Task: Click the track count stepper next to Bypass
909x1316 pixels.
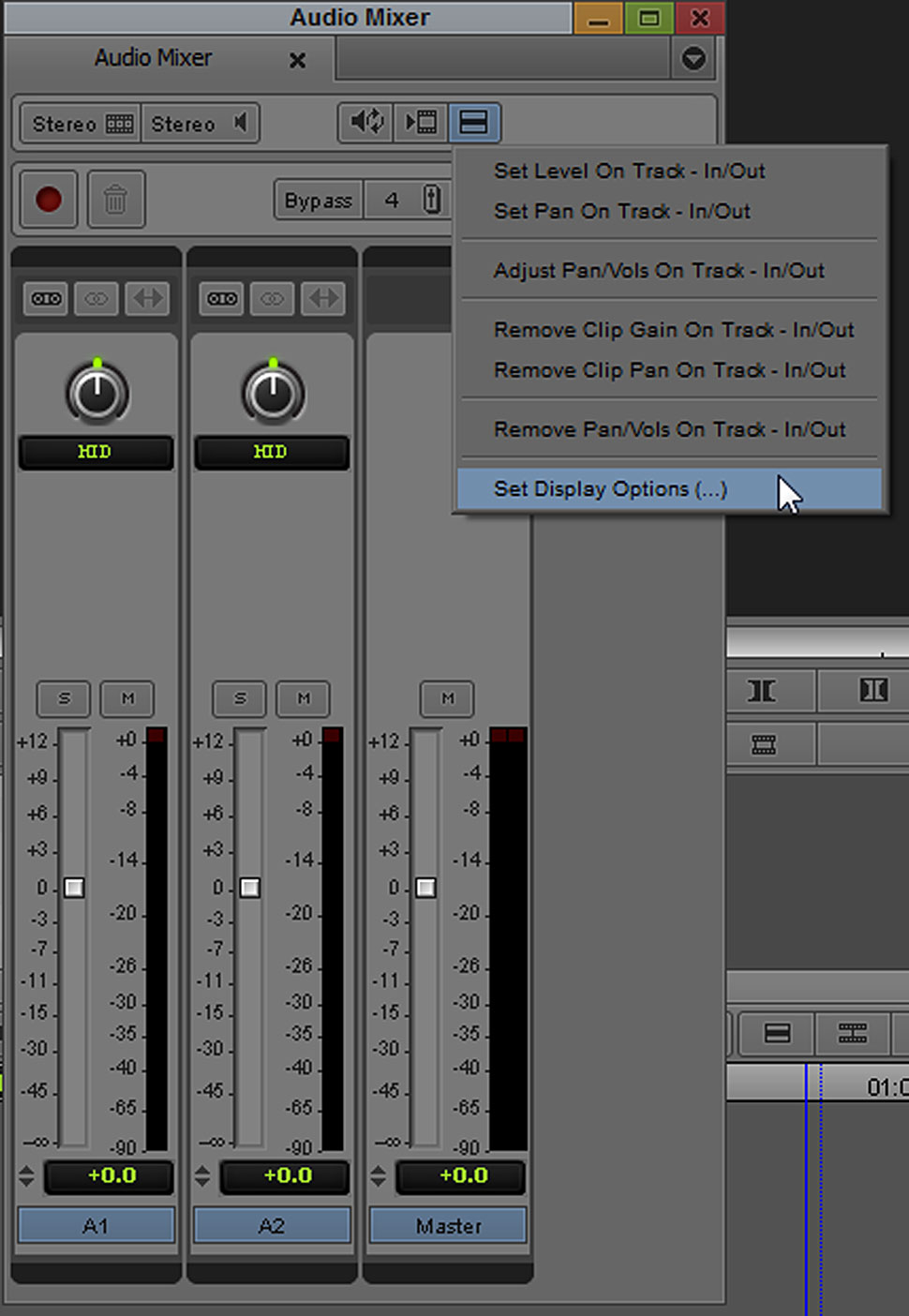Action: tap(431, 200)
